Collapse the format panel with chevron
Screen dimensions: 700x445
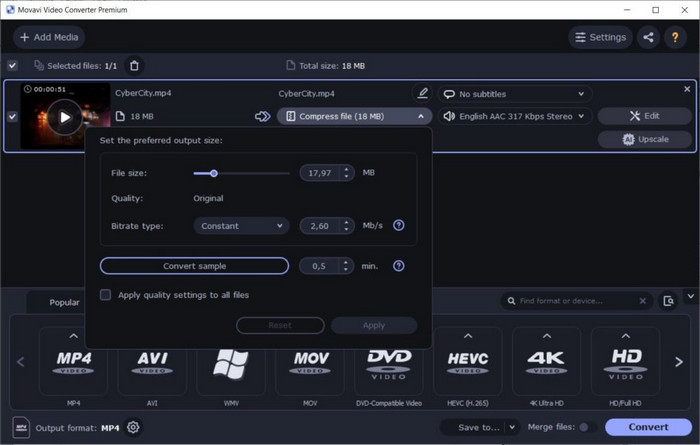691,296
